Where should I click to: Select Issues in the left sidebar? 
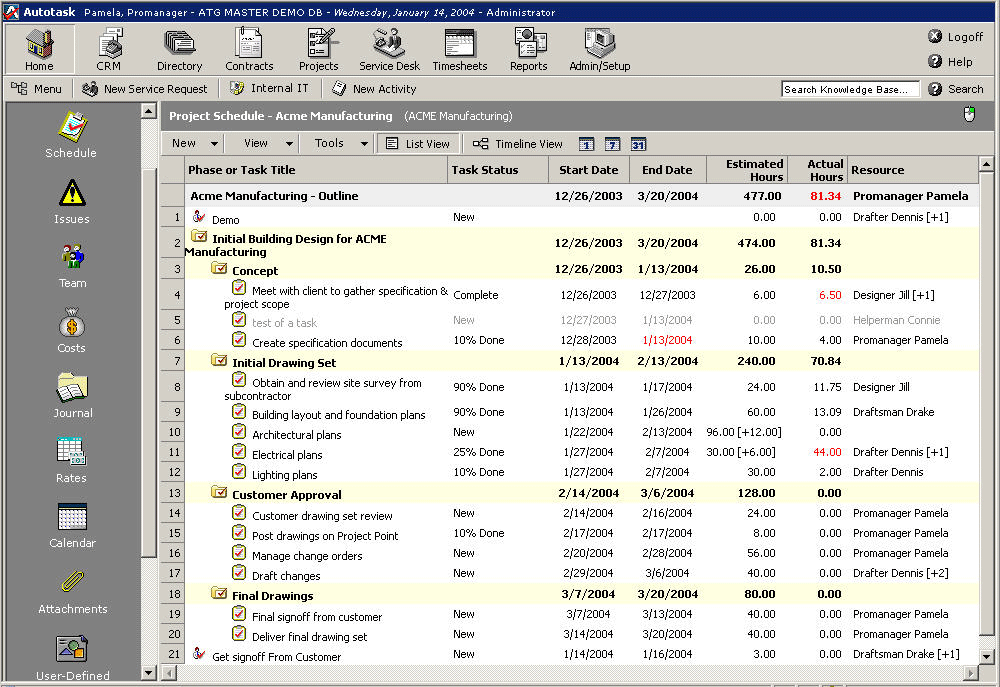tap(71, 201)
